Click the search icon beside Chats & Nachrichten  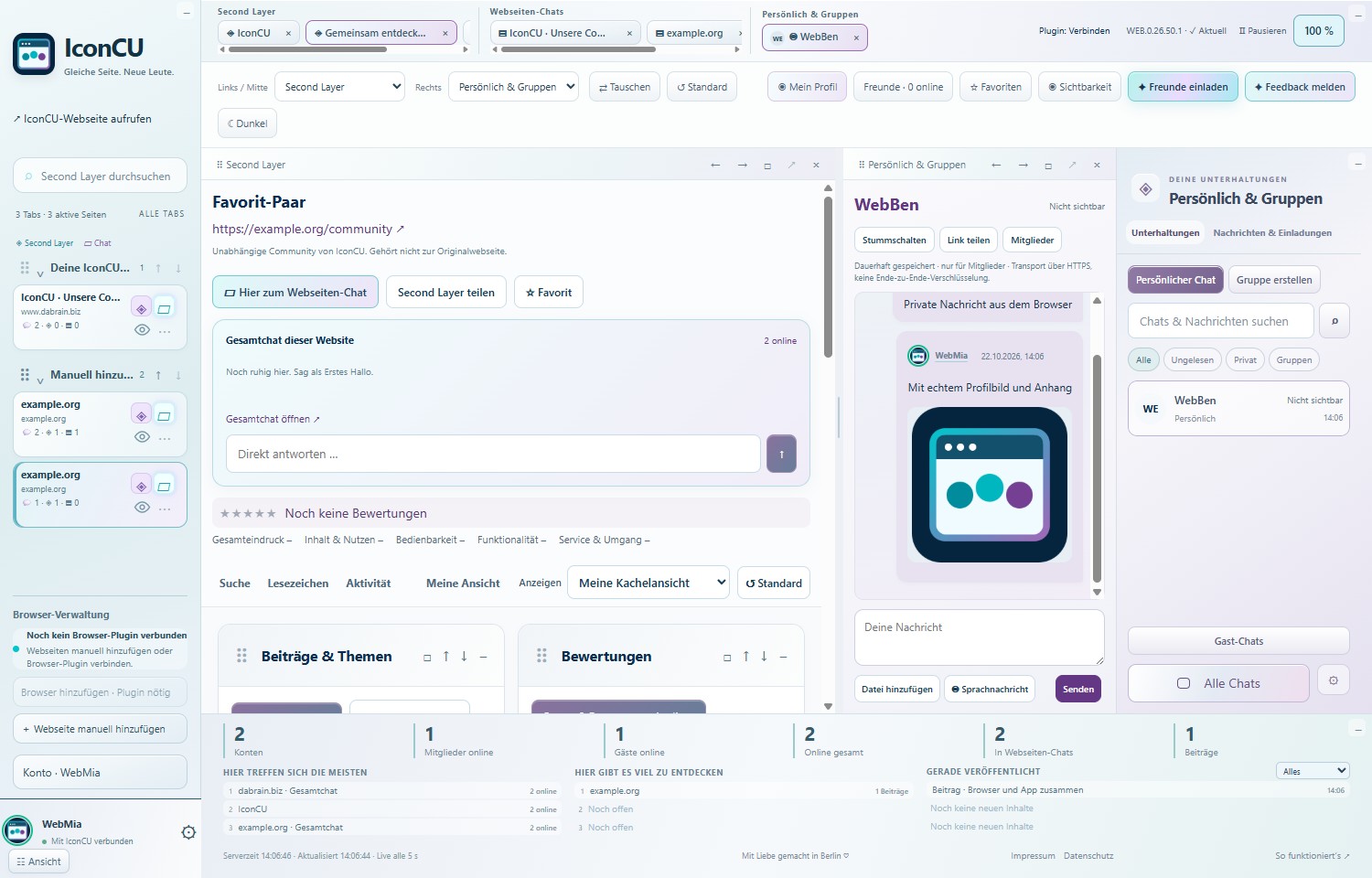pos(1334,321)
